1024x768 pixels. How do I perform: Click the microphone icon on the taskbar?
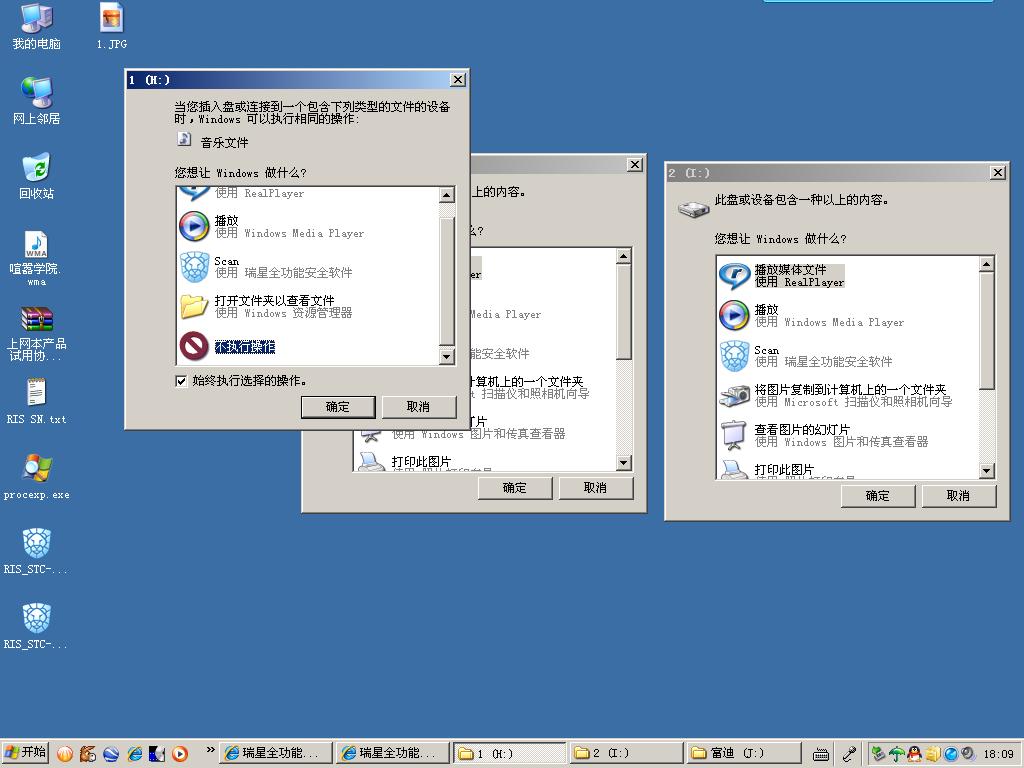(x=850, y=754)
